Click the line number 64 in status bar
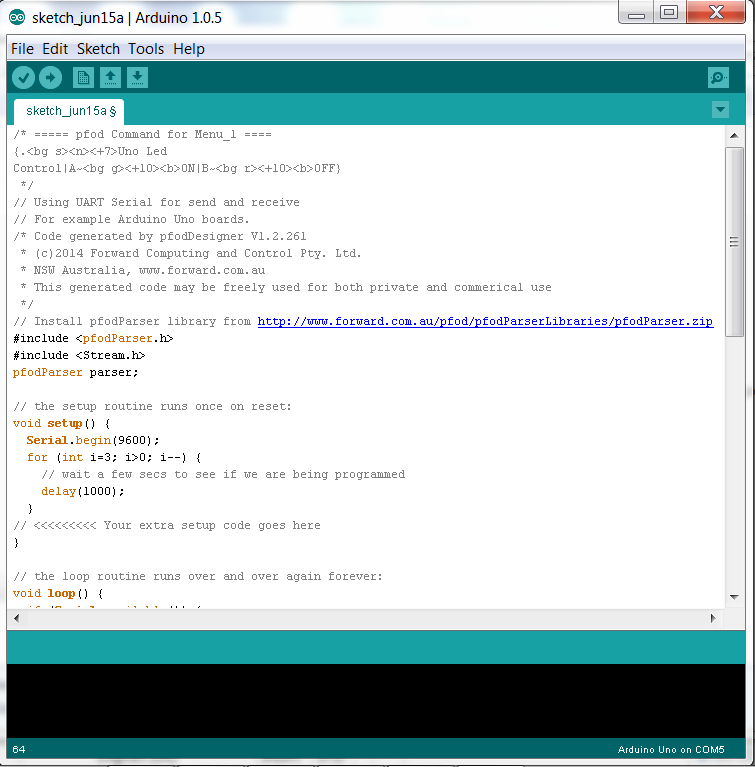Viewport: 755px width, 767px height. [19, 750]
